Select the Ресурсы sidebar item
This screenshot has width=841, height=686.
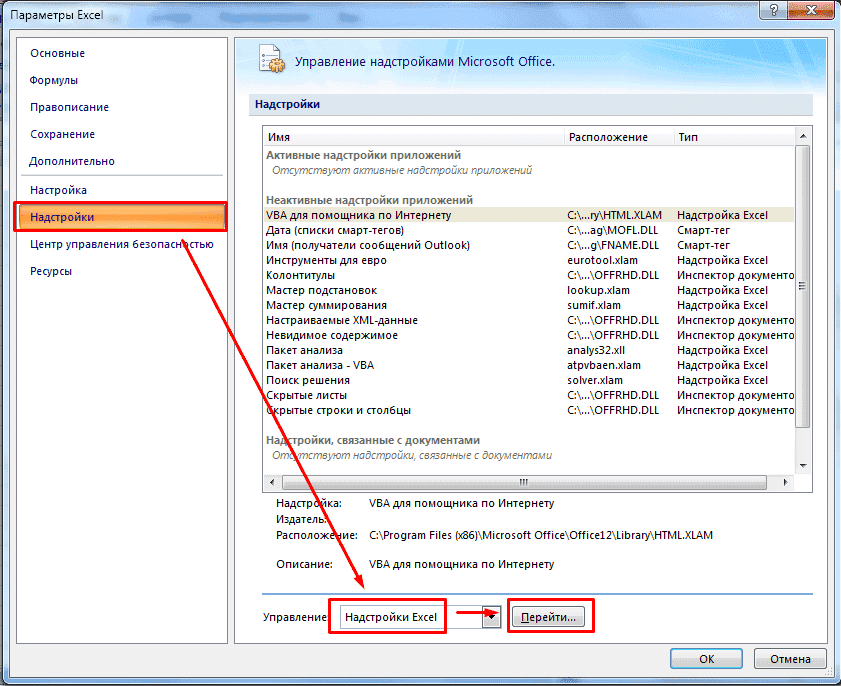[x=51, y=271]
